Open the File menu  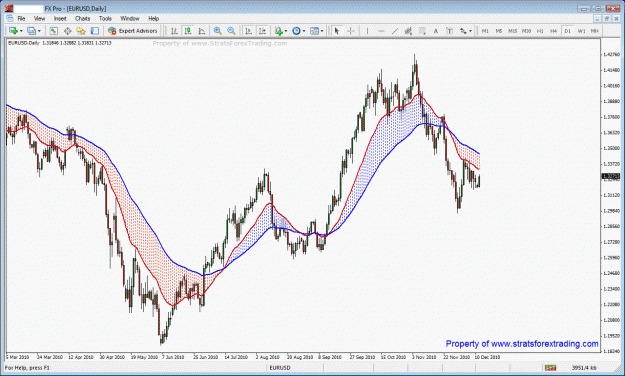tap(21, 18)
